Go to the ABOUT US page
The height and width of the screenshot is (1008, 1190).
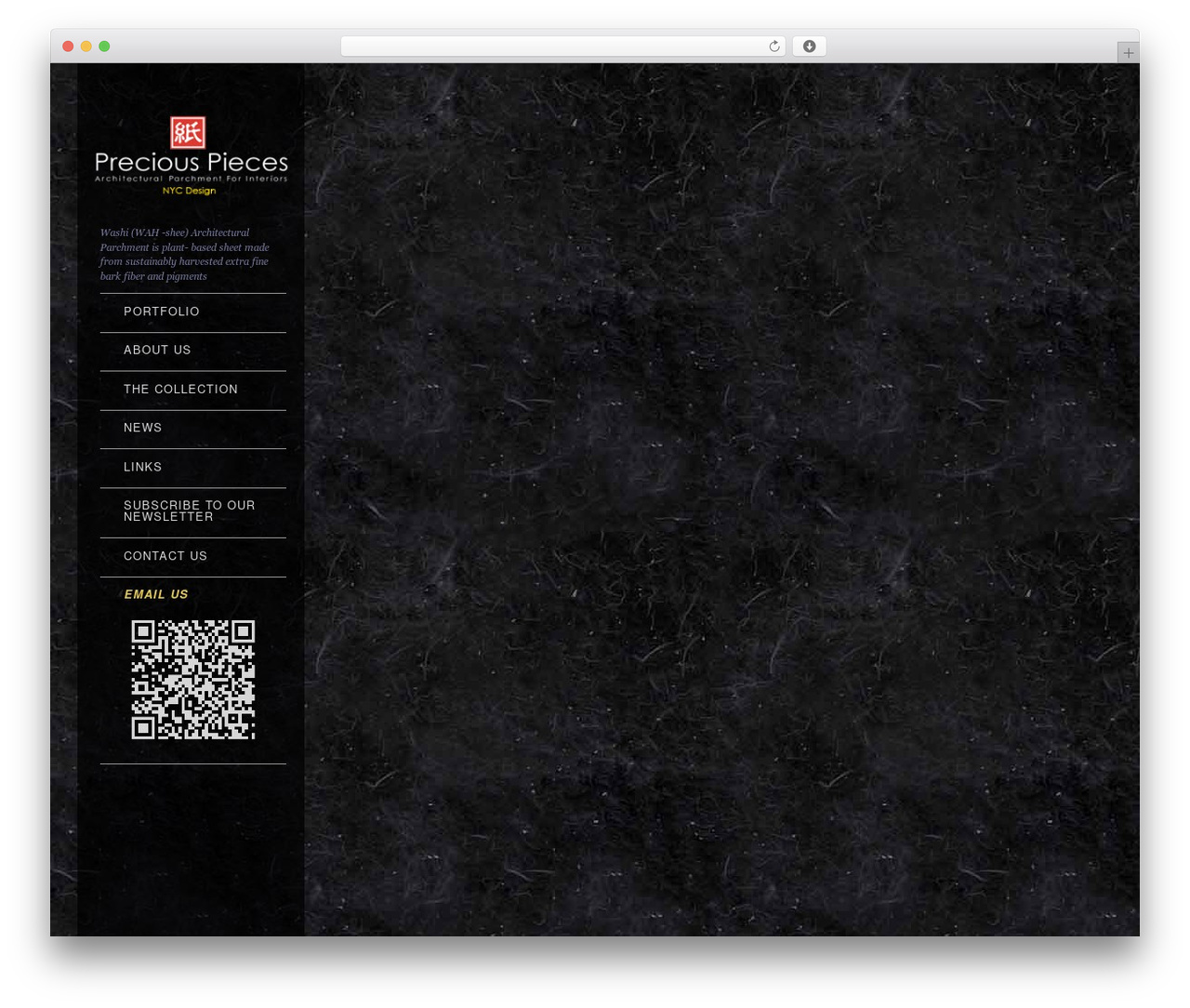click(157, 351)
